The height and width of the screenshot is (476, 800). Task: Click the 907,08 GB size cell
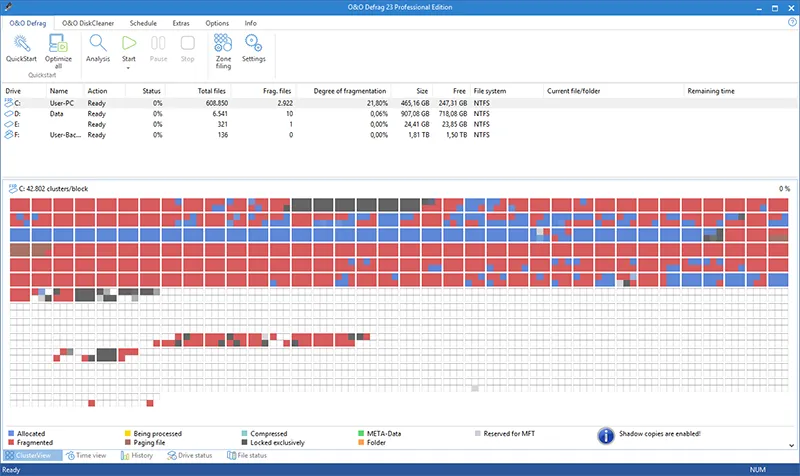point(415,114)
